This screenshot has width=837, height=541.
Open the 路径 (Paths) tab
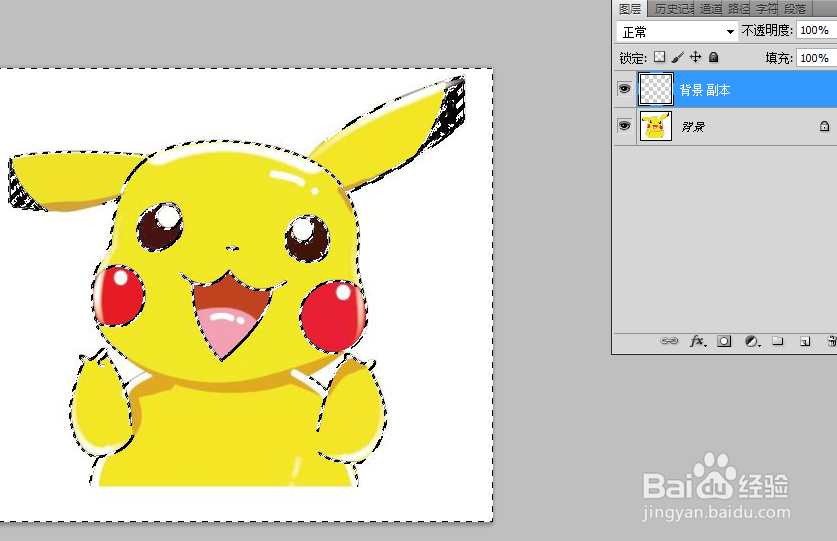[738, 9]
